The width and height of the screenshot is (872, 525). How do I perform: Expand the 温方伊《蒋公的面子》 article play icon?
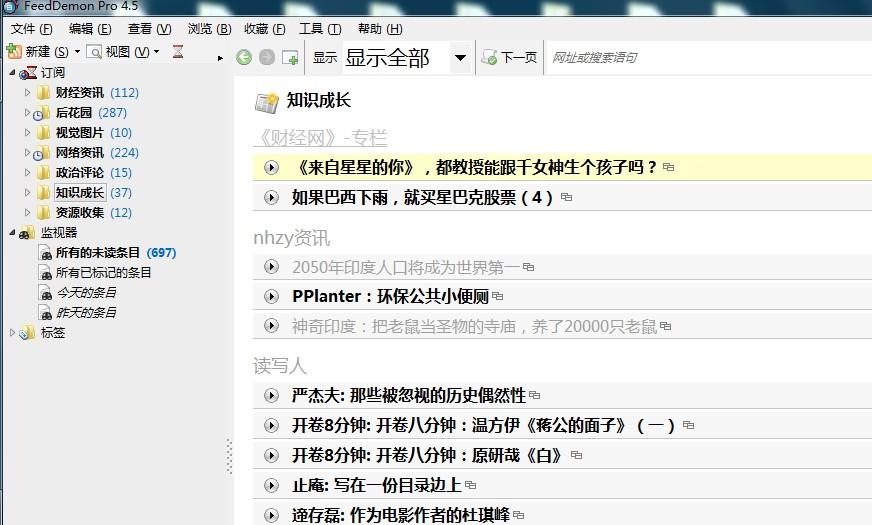[x=271, y=425]
